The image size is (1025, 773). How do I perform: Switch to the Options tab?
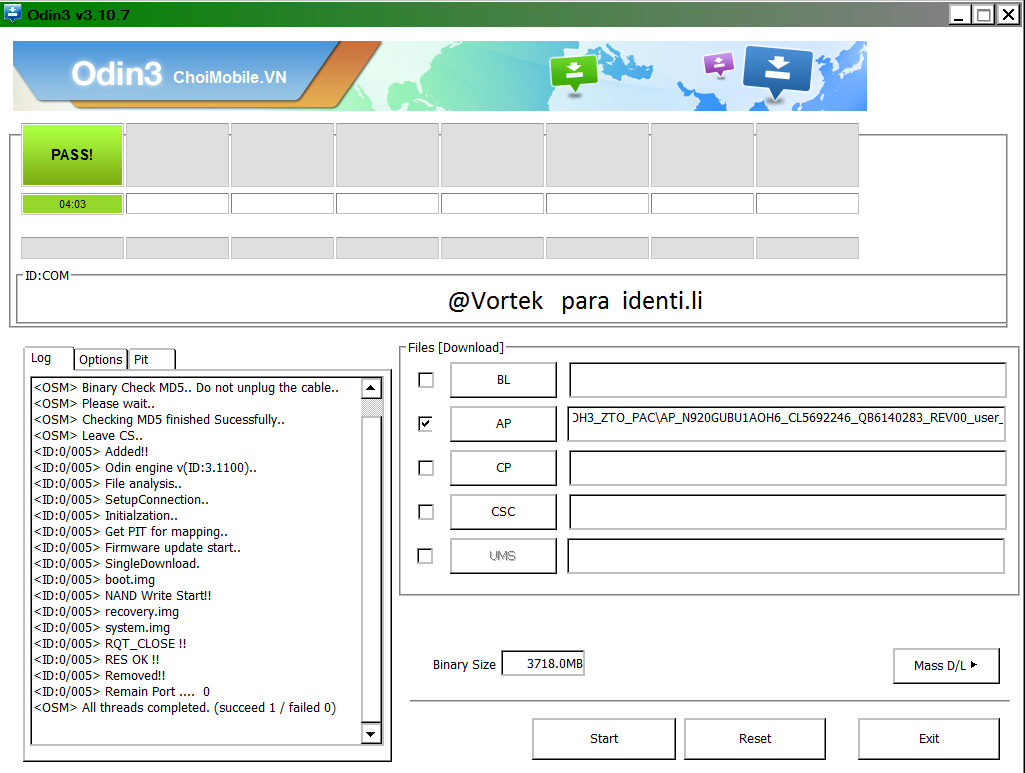101,359
